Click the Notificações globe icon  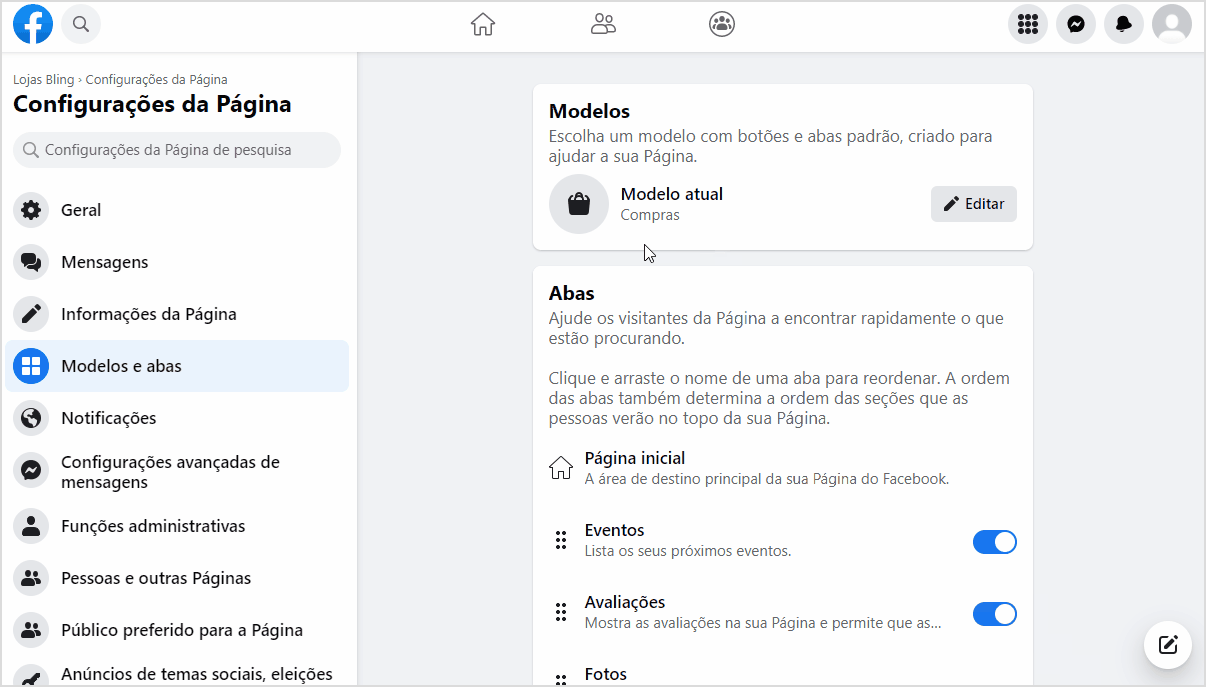(31, 418)
